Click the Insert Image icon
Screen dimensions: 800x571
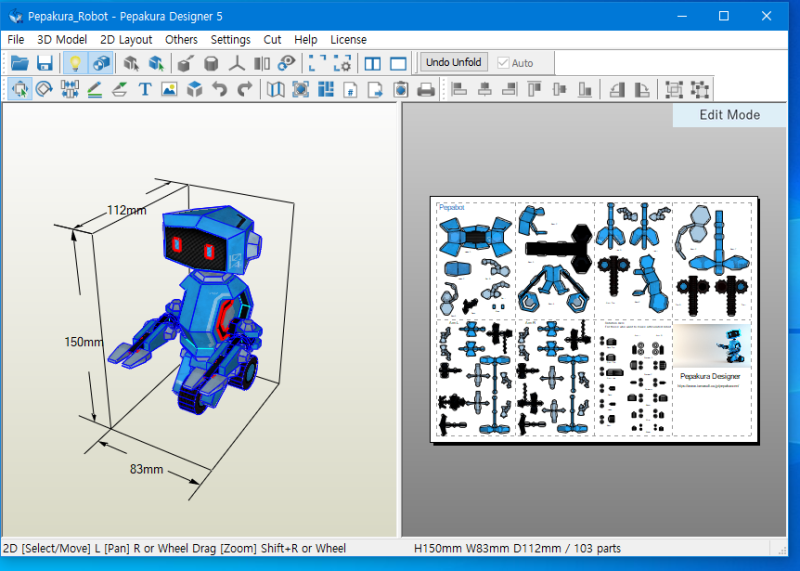pos(169,89)
